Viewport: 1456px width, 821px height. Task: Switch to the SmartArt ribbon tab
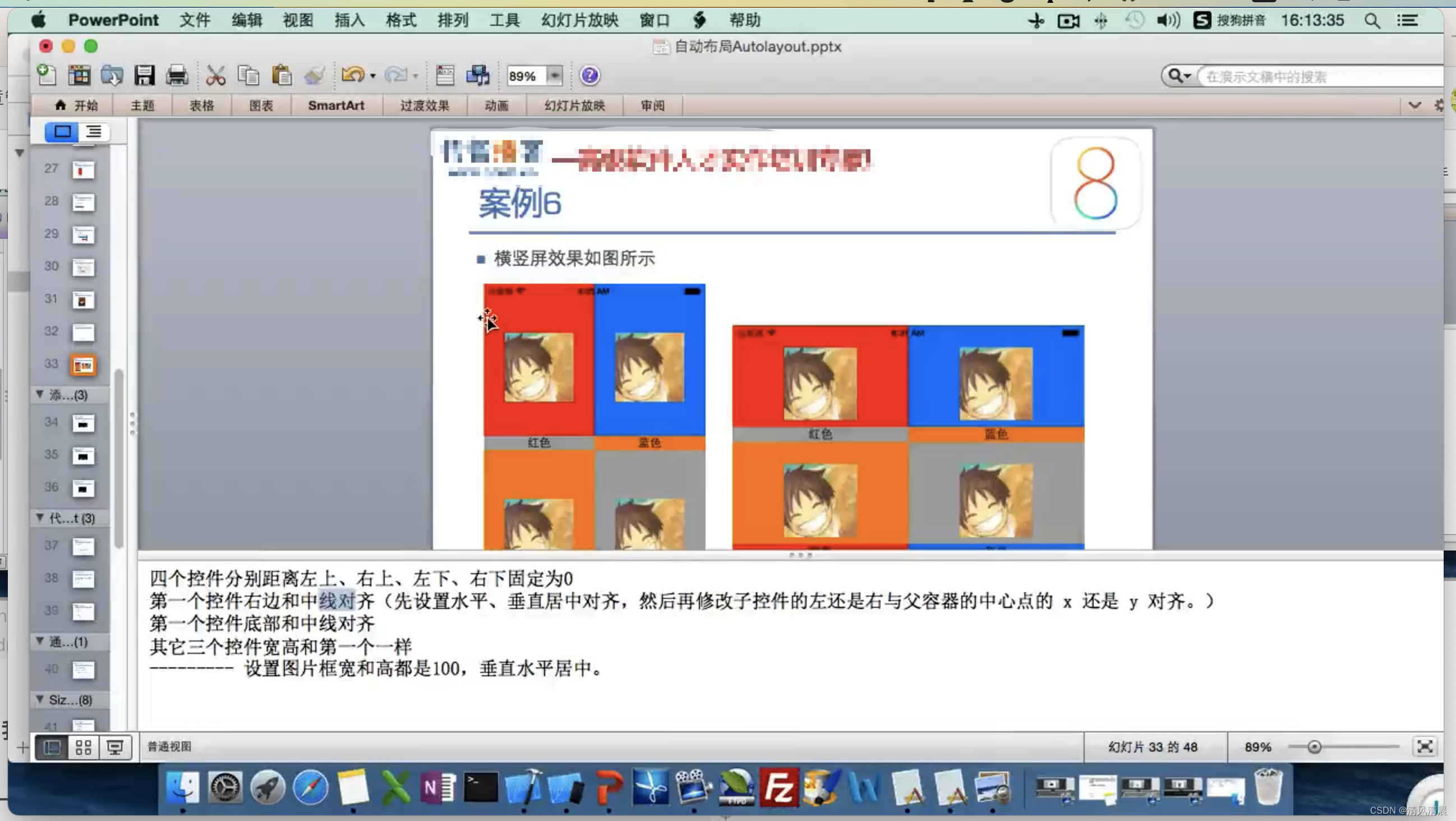coord(337,105)
